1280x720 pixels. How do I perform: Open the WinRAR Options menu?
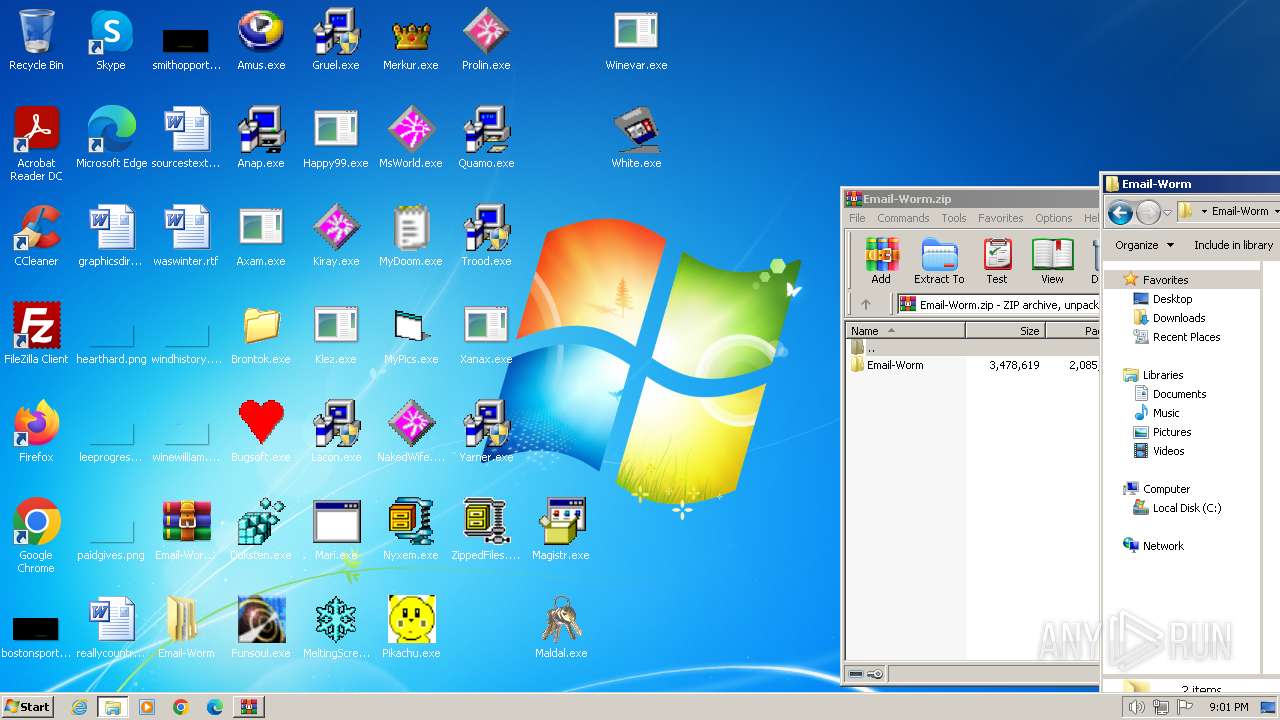point(1053,218)
